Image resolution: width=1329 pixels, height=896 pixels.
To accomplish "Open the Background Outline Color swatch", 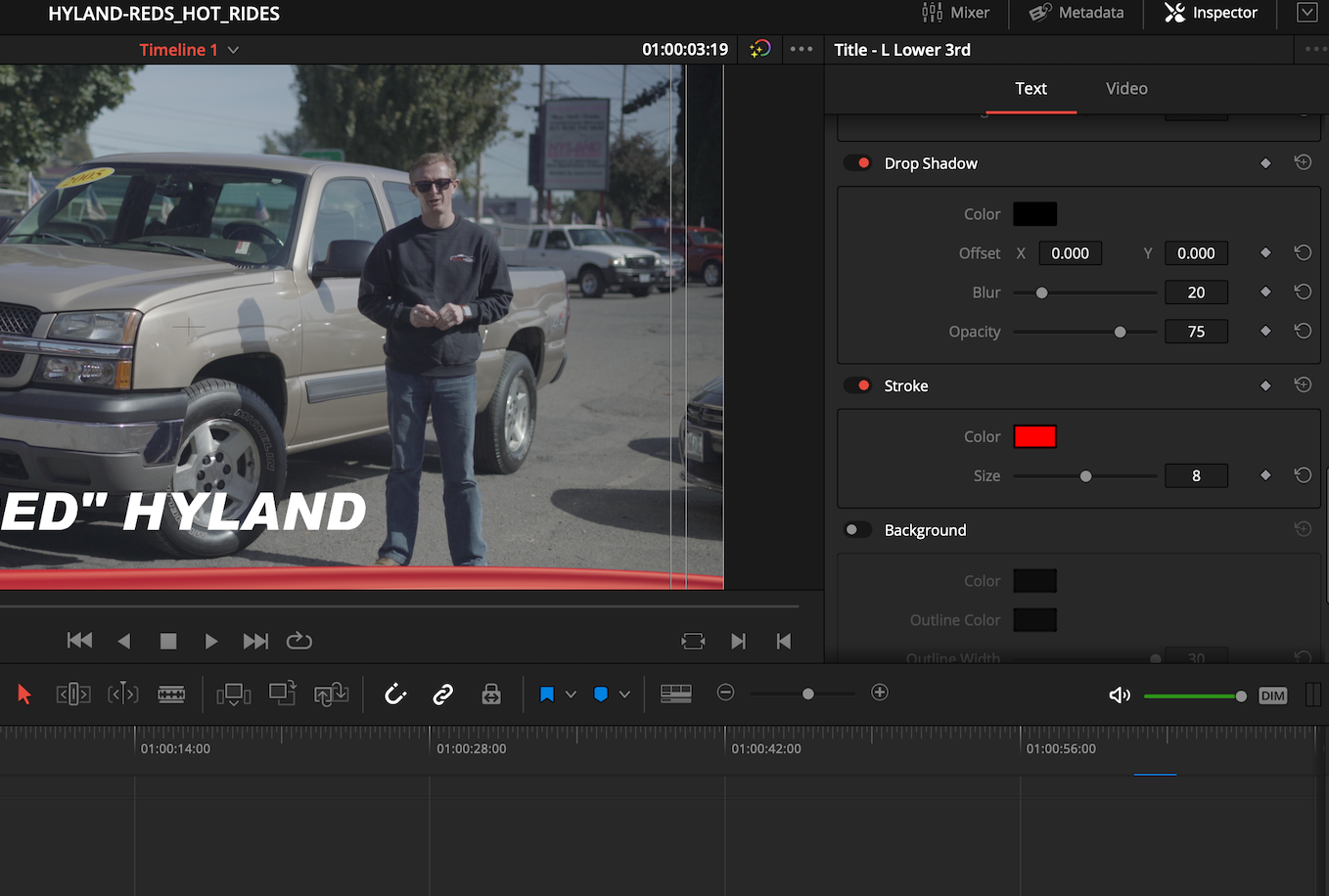I will 1034,620.
